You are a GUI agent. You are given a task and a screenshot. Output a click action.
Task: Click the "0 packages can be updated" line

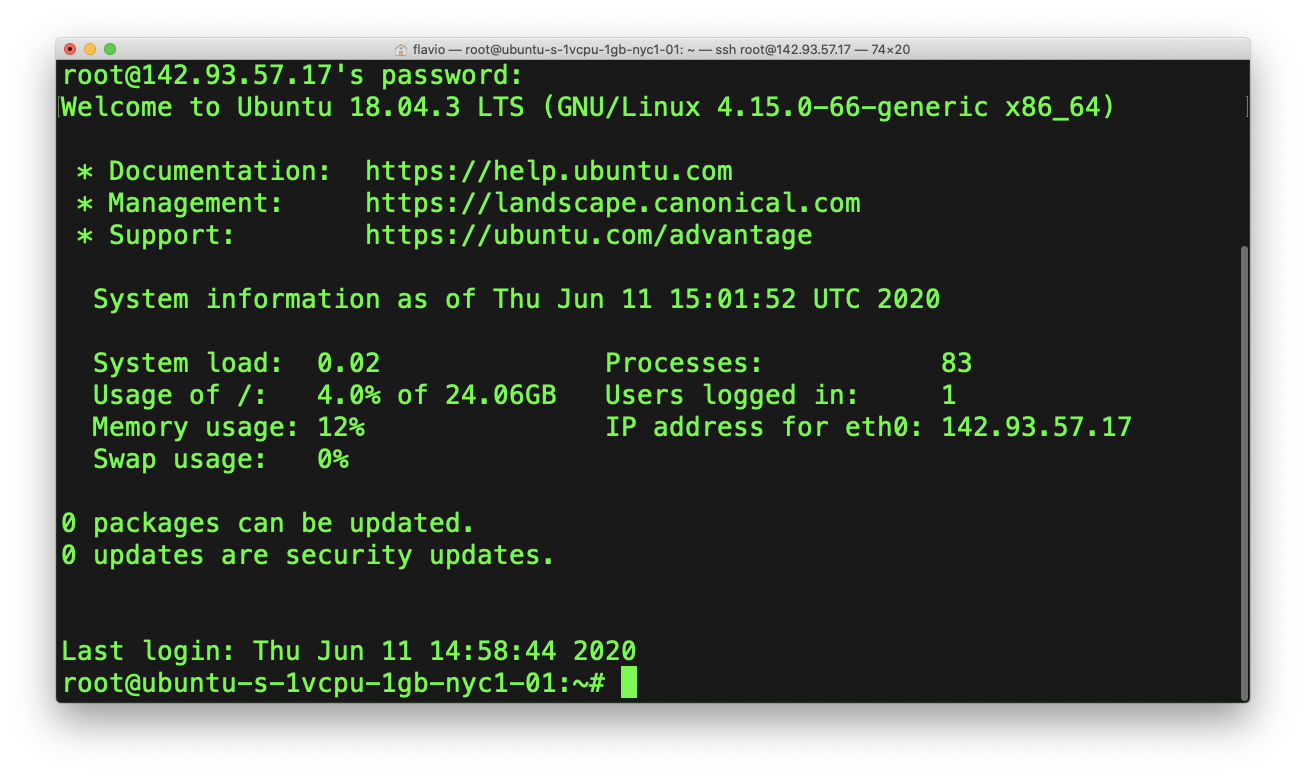coord(268,523)
